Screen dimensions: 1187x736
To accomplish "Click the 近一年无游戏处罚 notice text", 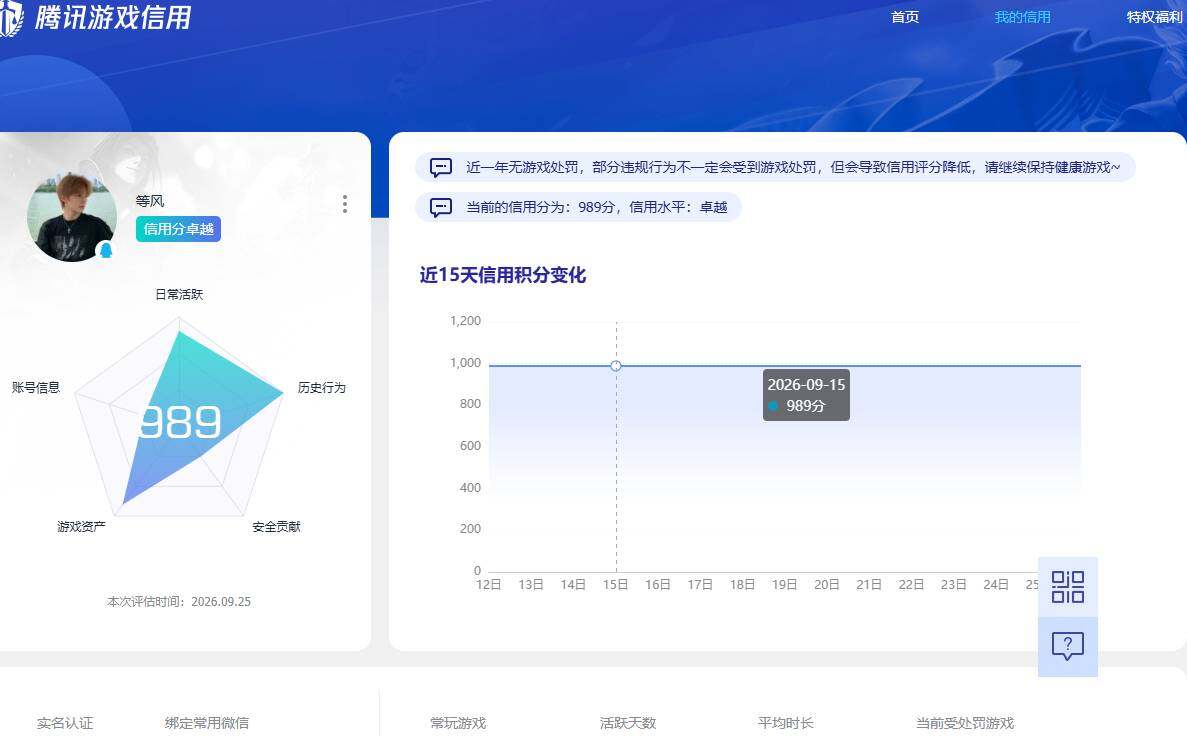I will pyautogui.click(x=793, y=167).
